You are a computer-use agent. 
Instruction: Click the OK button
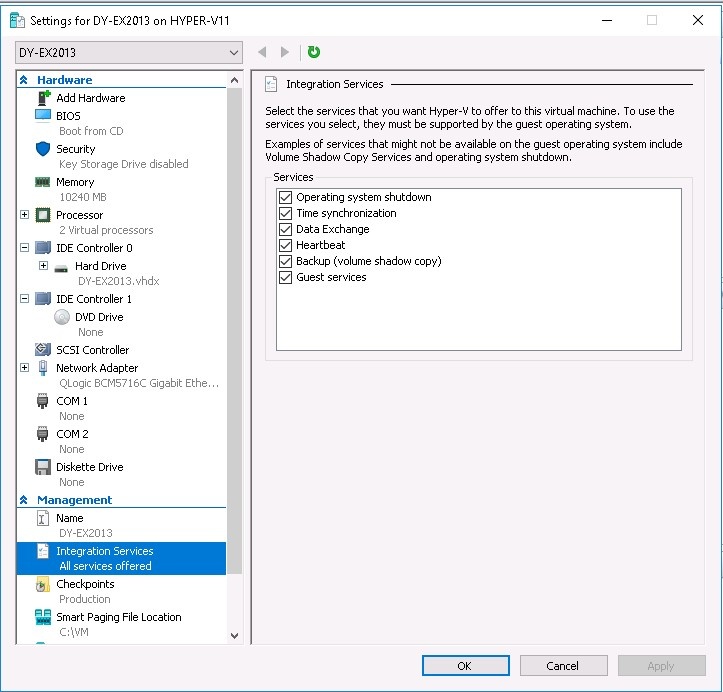pos(465,666)
